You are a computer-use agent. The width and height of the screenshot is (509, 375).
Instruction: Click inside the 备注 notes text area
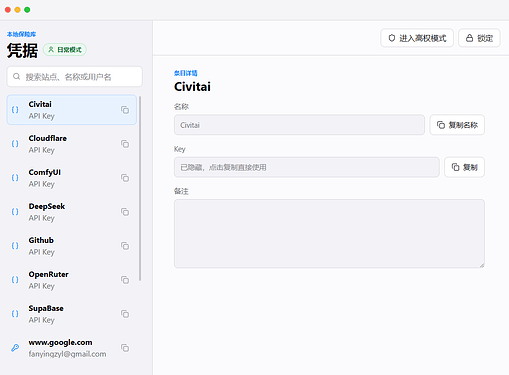329,234
